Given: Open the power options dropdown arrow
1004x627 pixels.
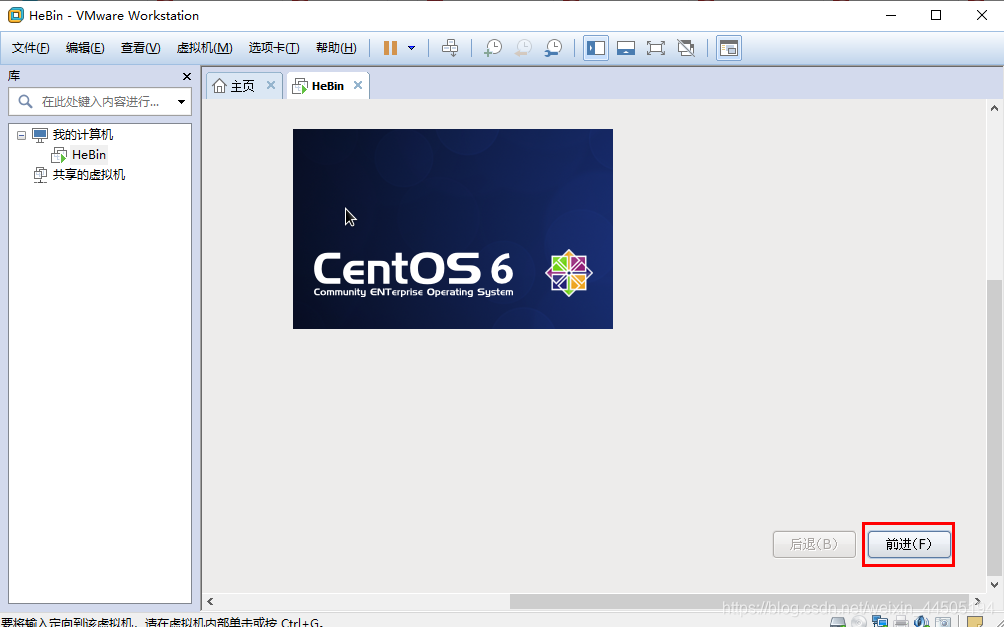Looking at the screenshot, I should (411, 48).
